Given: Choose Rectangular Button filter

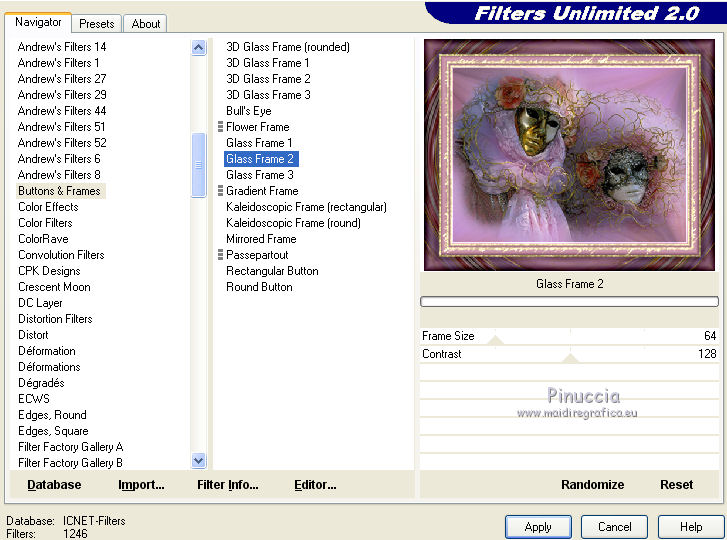Looking at the screenshot, I should (x=272, y=271).
